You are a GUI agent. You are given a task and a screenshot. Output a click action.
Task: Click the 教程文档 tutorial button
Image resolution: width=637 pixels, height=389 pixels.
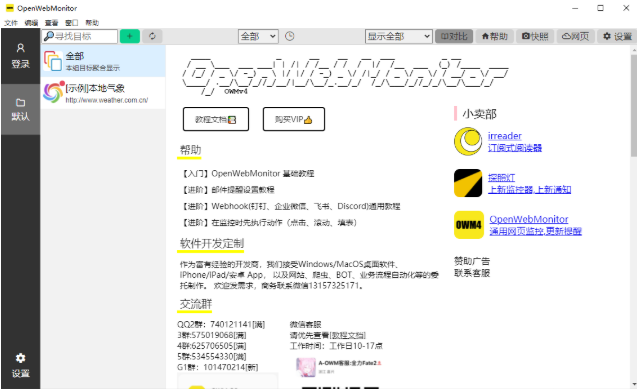[216, 119]
